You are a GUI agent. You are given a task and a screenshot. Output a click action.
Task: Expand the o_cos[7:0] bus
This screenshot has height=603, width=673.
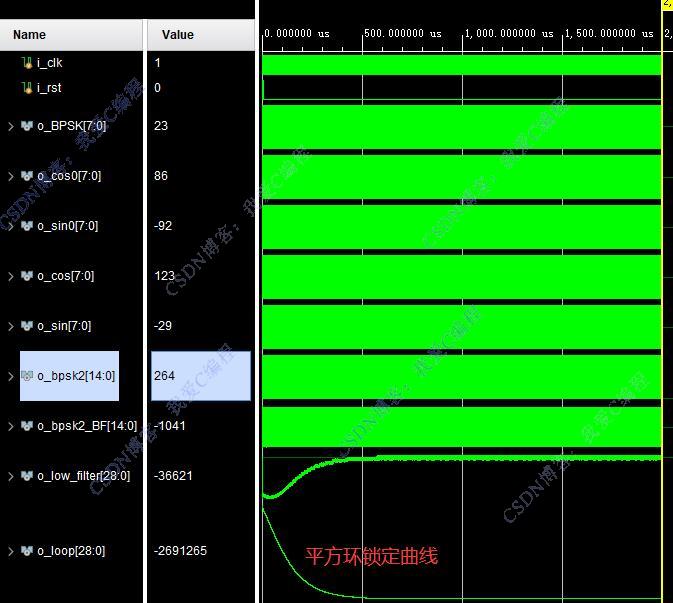pos(11,276)
